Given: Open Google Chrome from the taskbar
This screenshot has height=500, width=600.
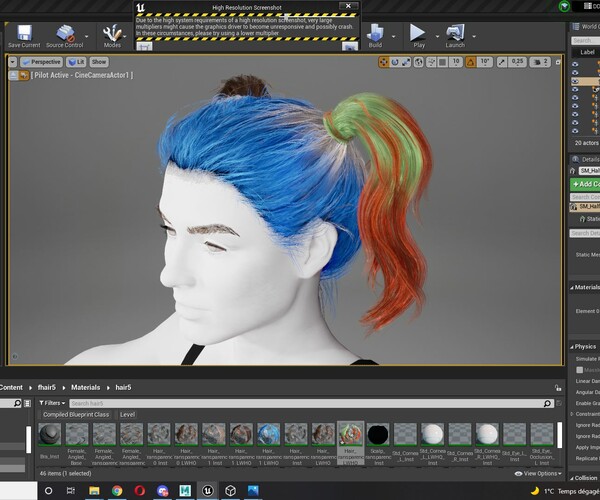Looking at the screenshot, I should coord(117,490).
